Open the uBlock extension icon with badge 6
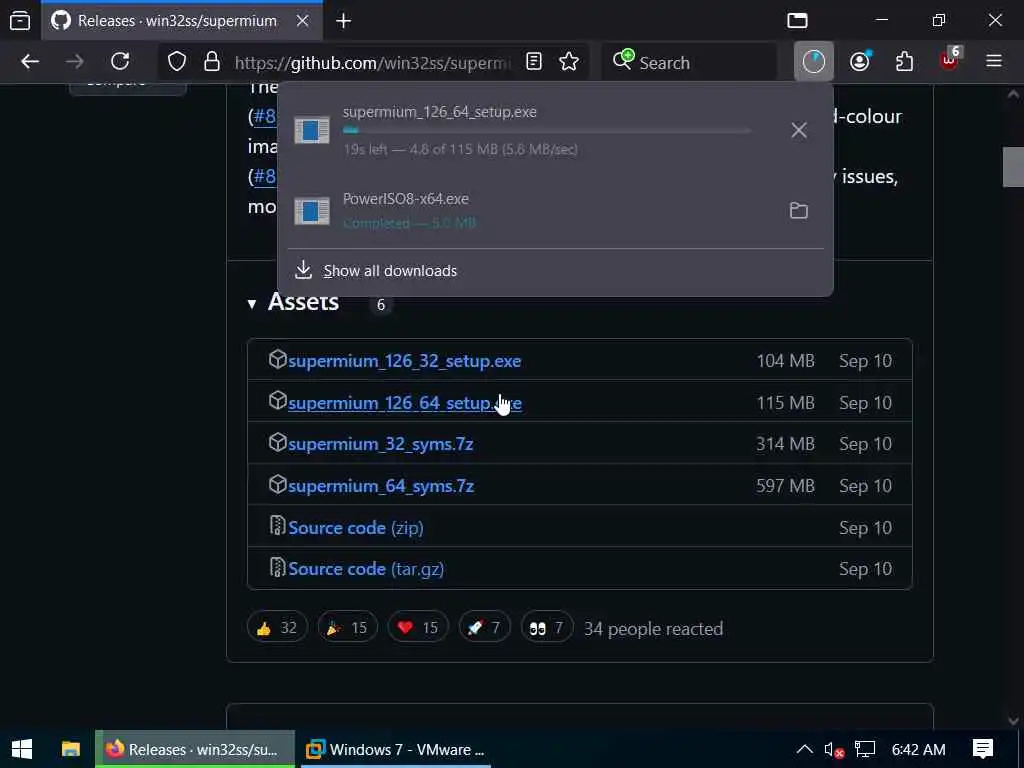Screen dimensions: 1024x768 point(950,61)
